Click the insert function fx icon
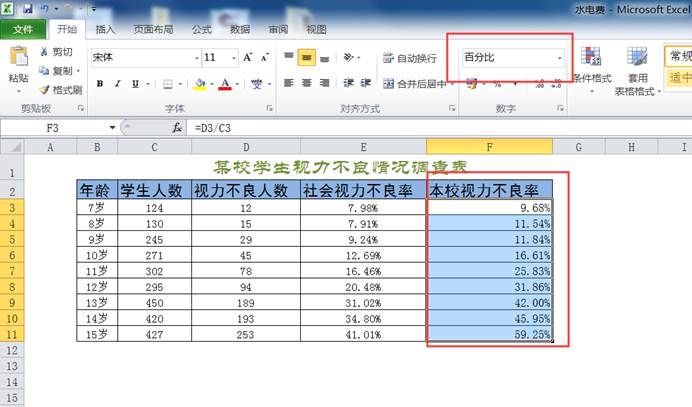The height and width of the screenshot is (407, 692). [x=177, y=128]
